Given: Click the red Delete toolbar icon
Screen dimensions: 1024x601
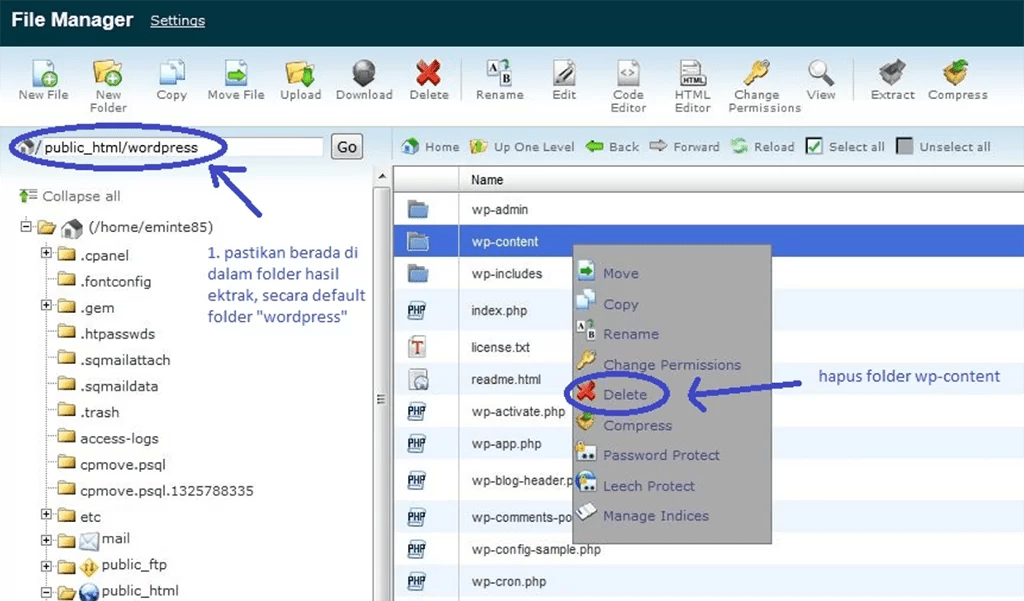Looking at the screenshot, I should point(428,73).
